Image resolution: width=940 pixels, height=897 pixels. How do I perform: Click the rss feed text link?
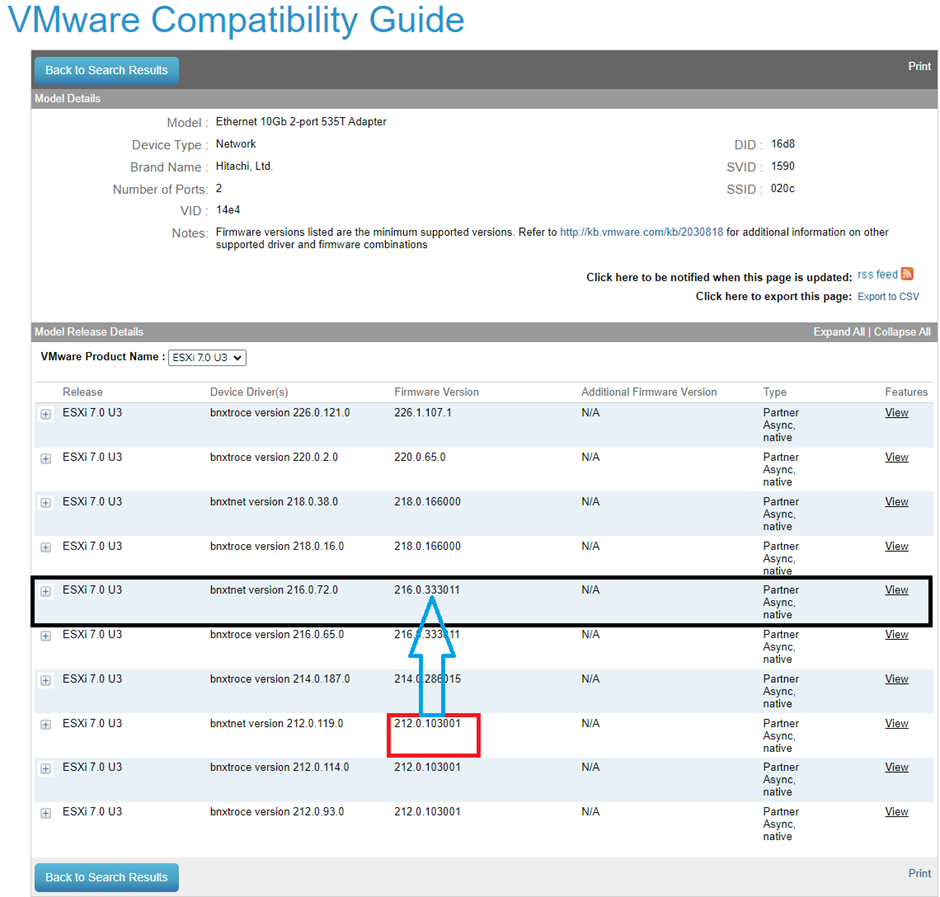pyautogui.click(x=877, y=275)
